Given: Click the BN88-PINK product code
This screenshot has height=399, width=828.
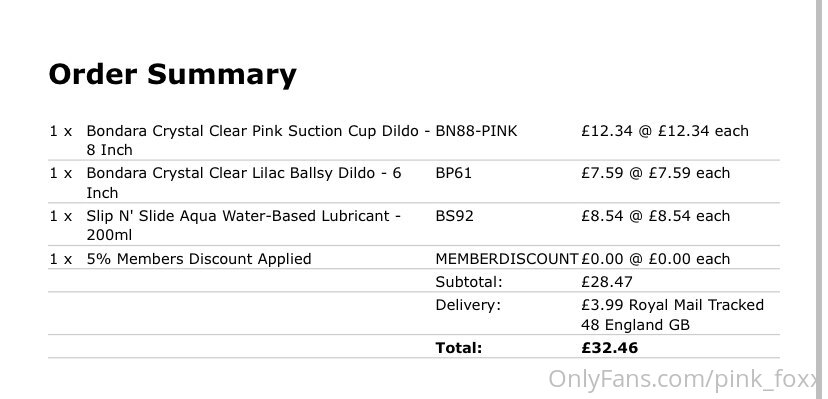Looking at the screenshot, I should pos(476,131).
